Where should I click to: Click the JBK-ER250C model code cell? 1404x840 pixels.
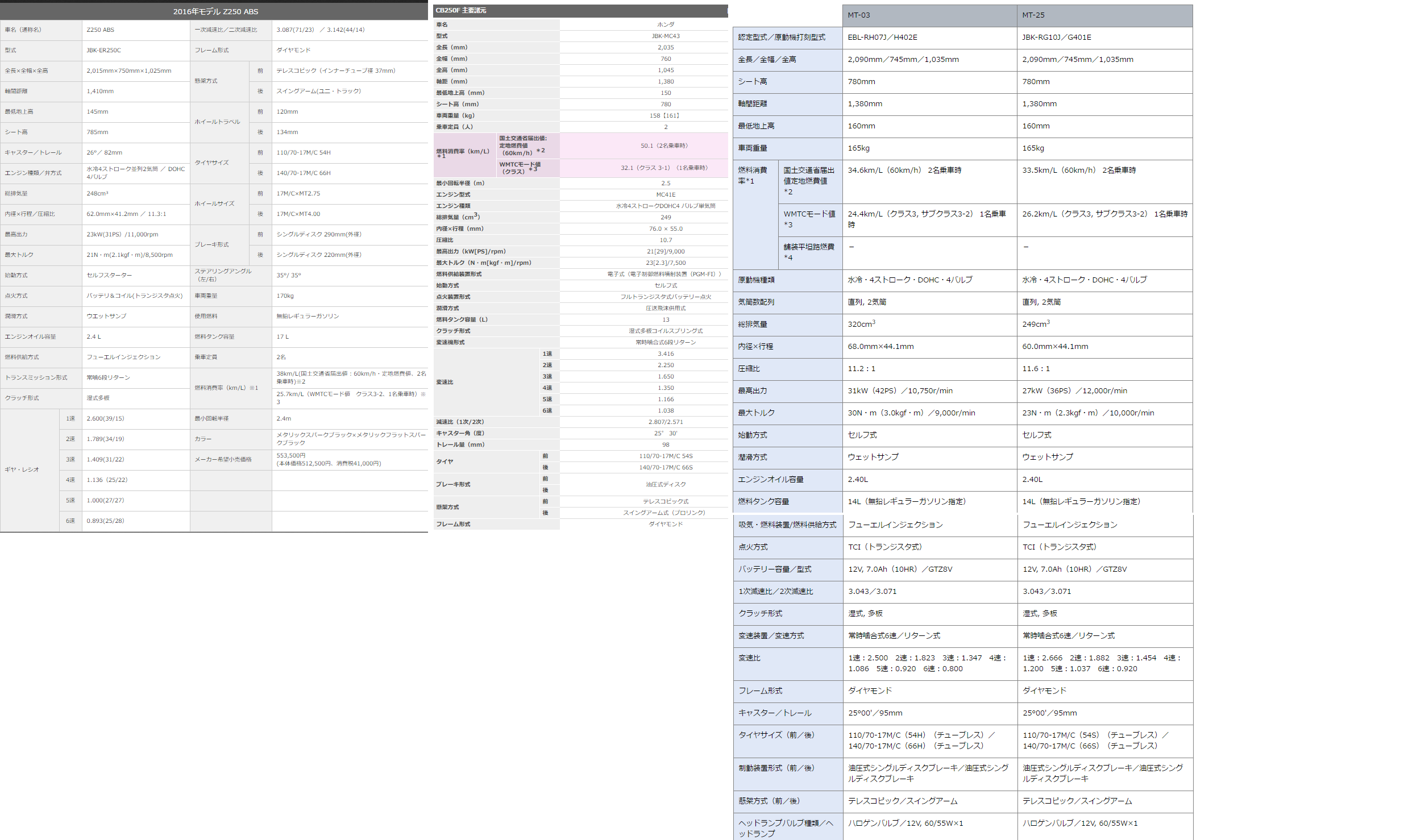(103, 50)
